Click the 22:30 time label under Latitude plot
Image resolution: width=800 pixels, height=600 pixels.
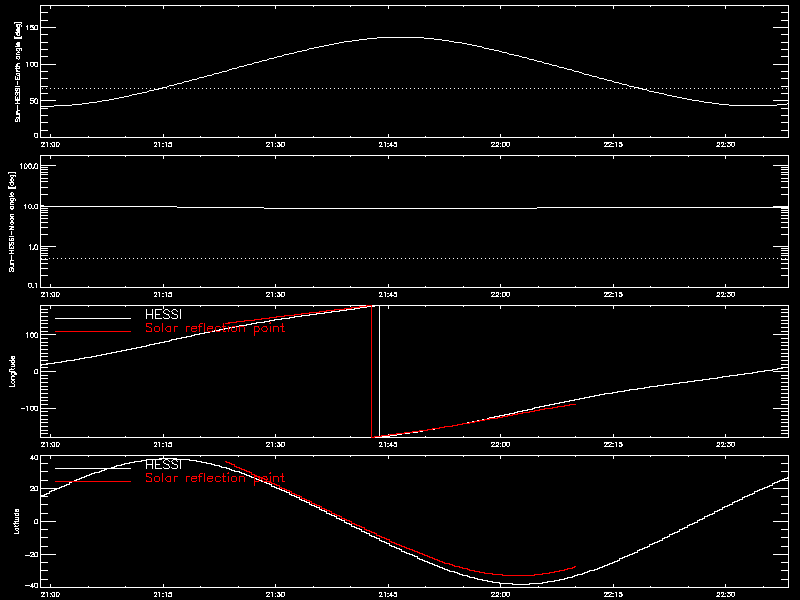726,595
